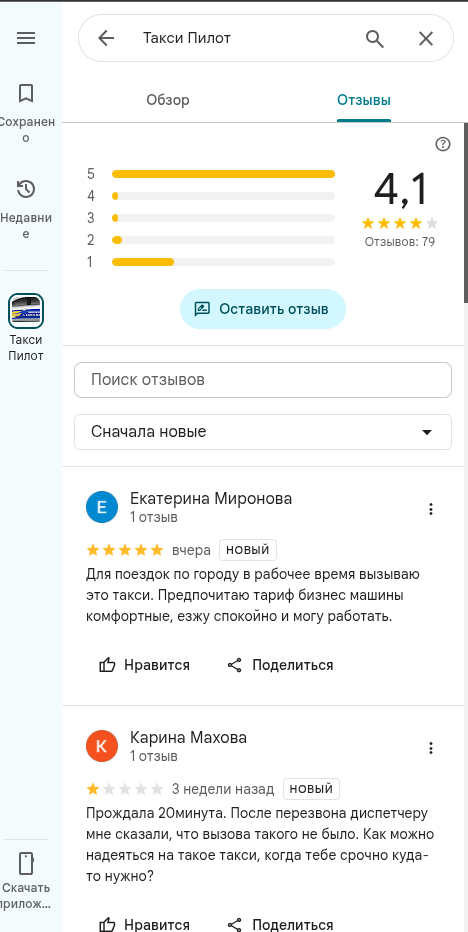This screenshot has height=932, width=468.
Task: Filter reviews by the 1-star rating bar
Action: tap(211, 262)
